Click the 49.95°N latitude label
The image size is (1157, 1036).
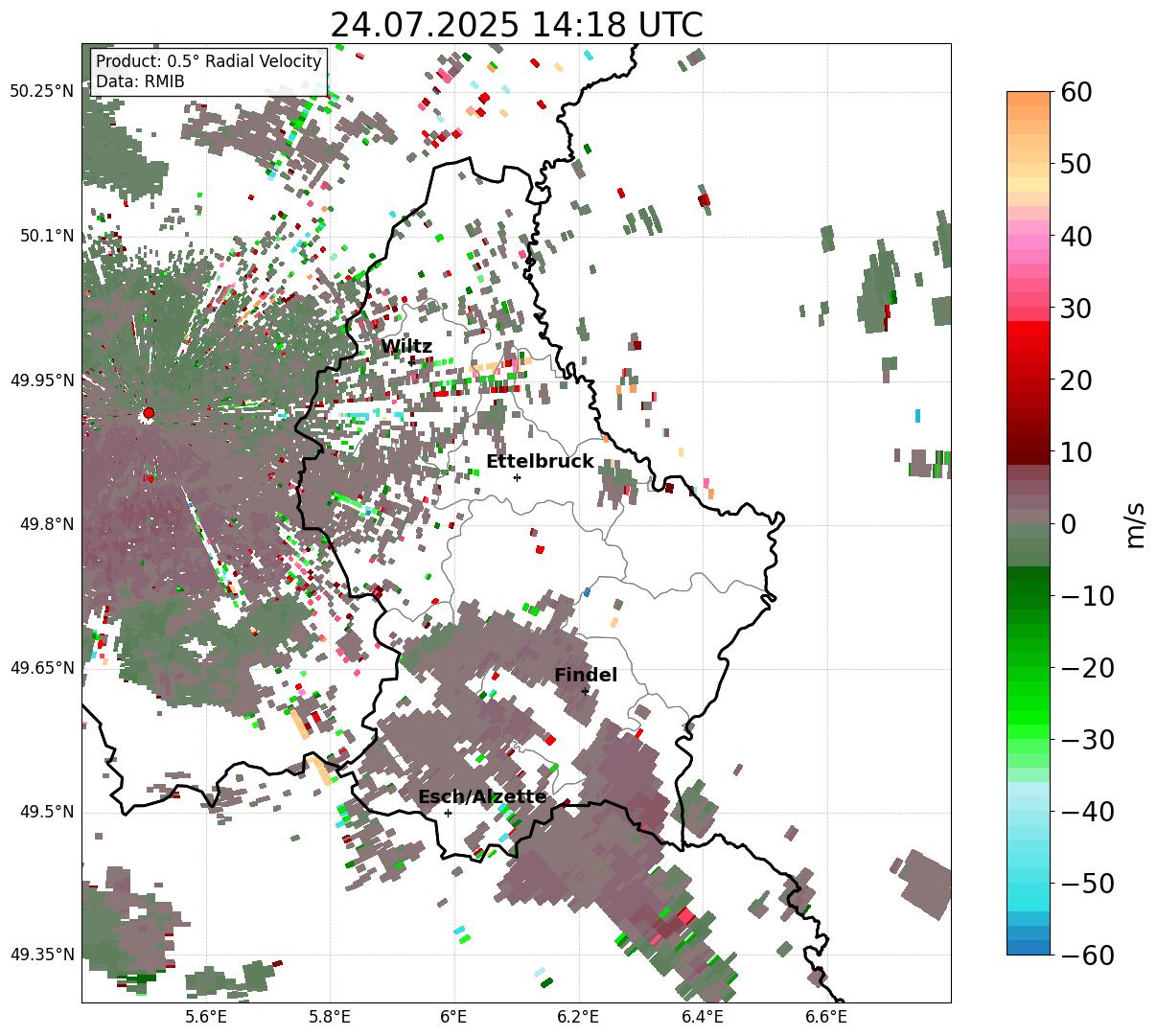point(42,380)
